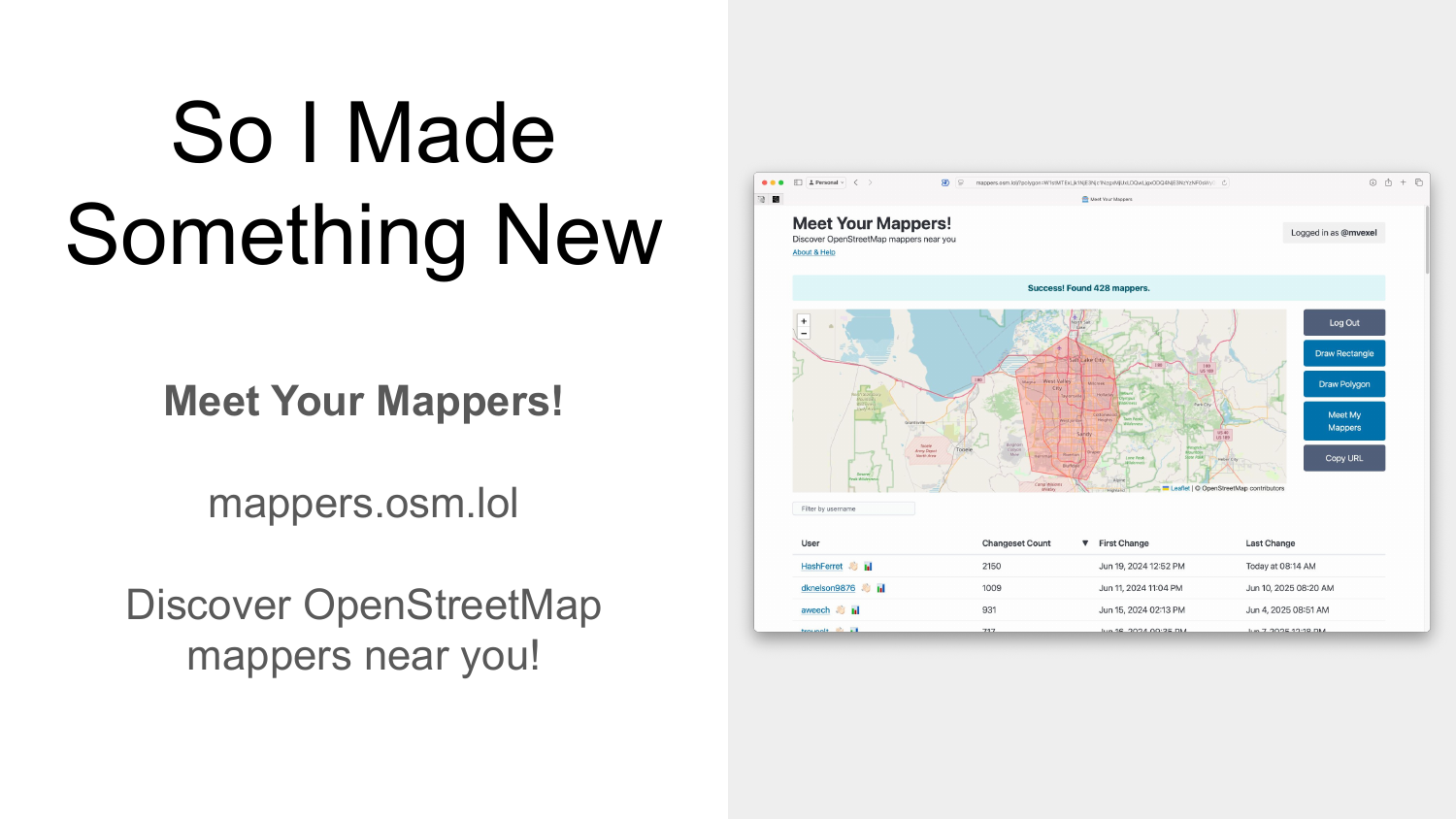Select the second pinned dark tab icon
The image size is (1456, 819).
[776, 199]
